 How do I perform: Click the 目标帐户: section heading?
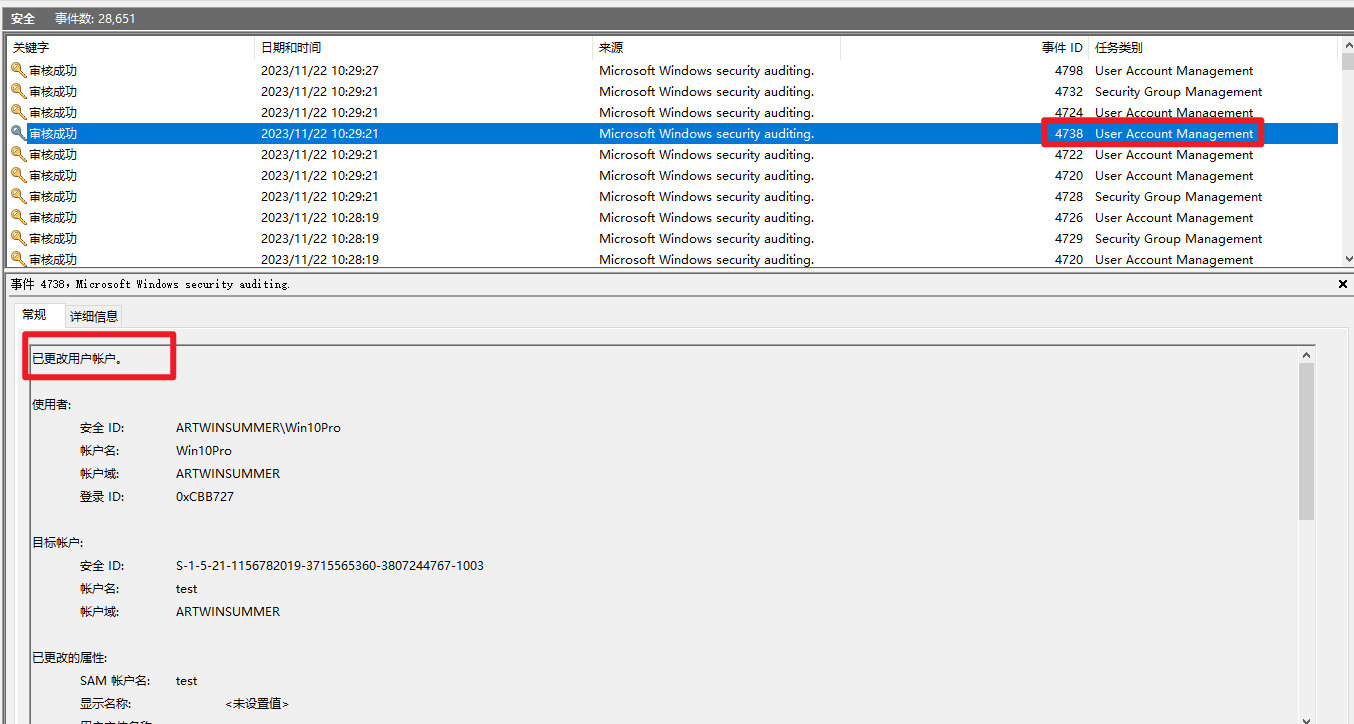point(58,543)
